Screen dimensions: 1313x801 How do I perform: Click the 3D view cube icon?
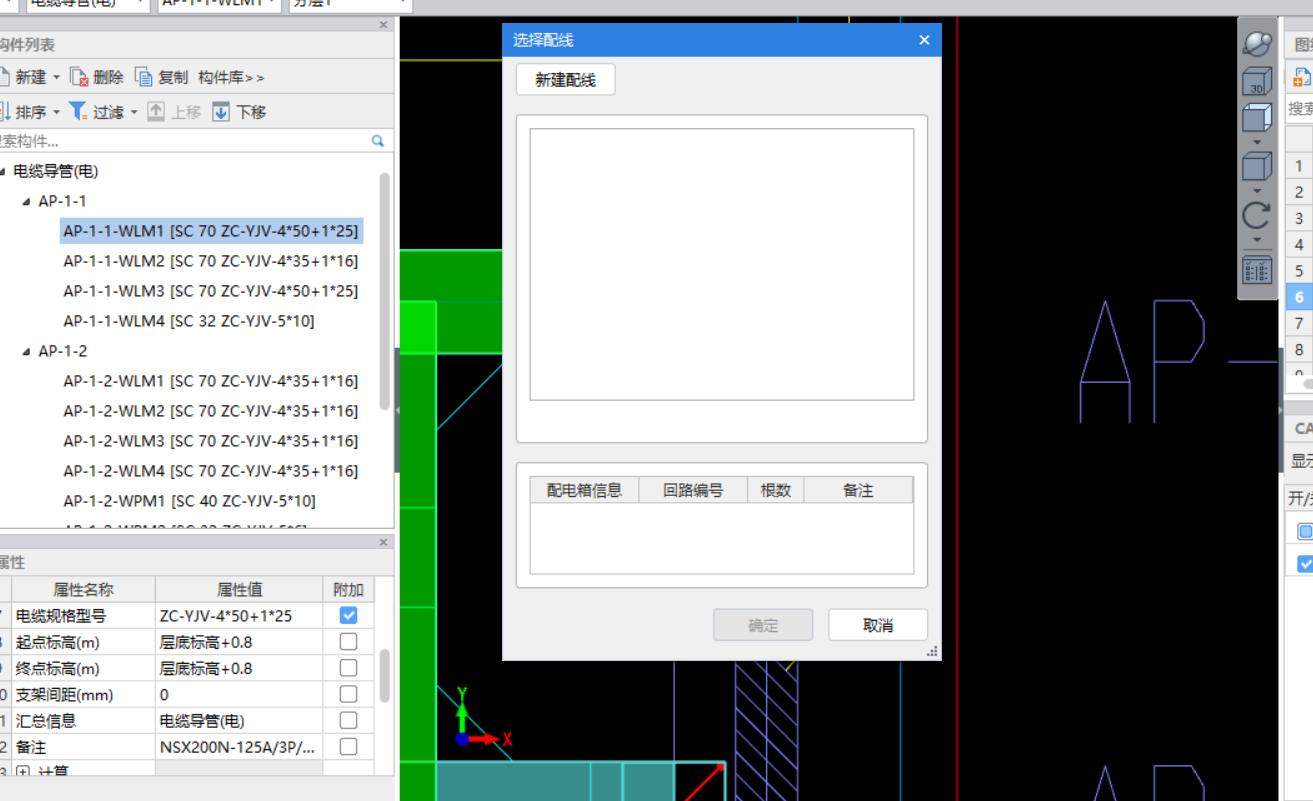pos(1257,82)
